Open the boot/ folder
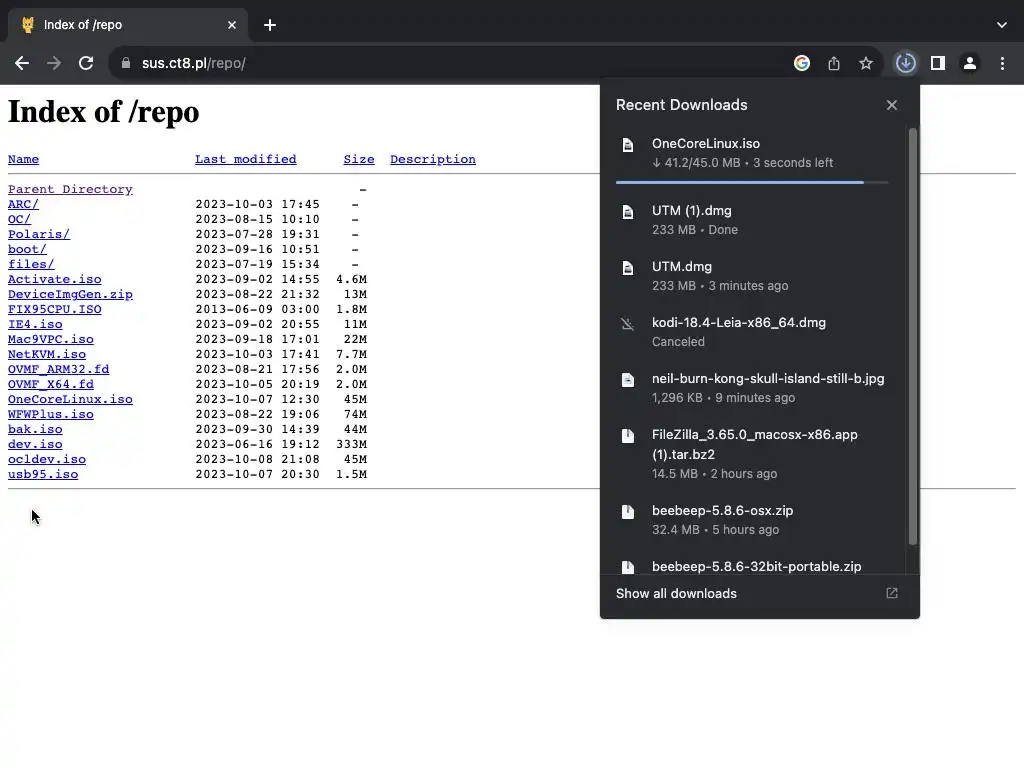Viewport: 1024px width, 768px height. tap(27, 249)
